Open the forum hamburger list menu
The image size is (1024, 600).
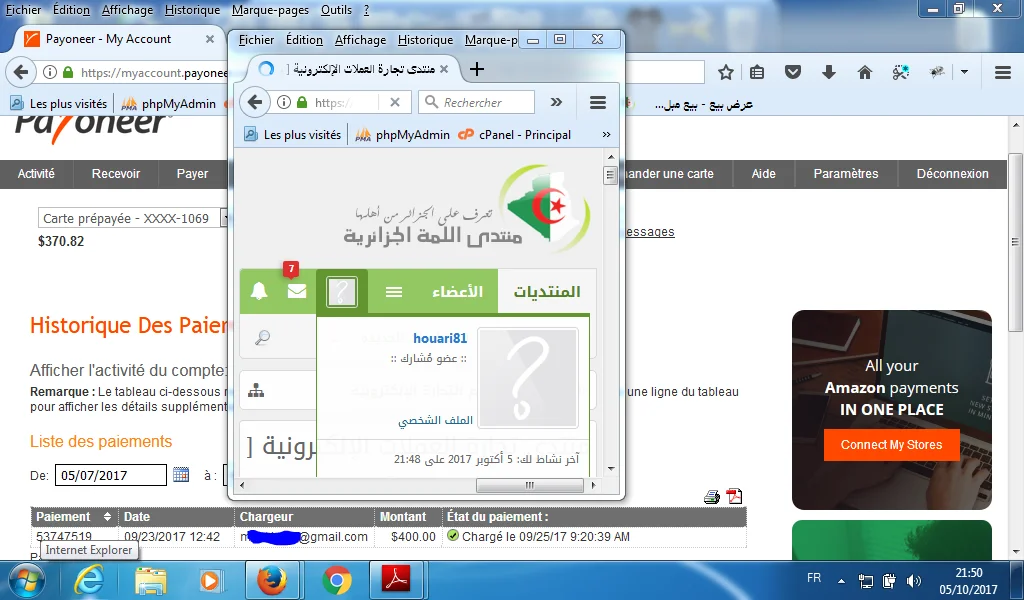(394, 292)
